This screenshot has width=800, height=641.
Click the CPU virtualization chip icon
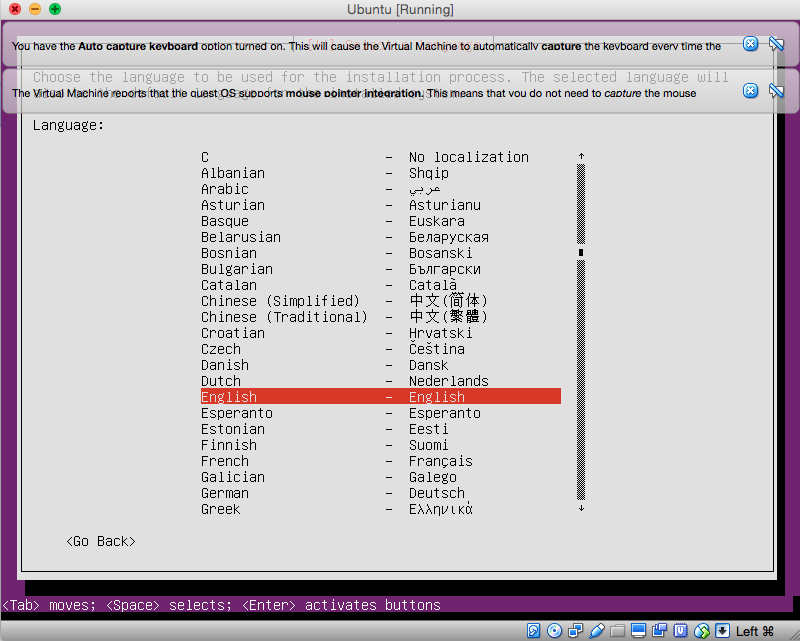681,631
